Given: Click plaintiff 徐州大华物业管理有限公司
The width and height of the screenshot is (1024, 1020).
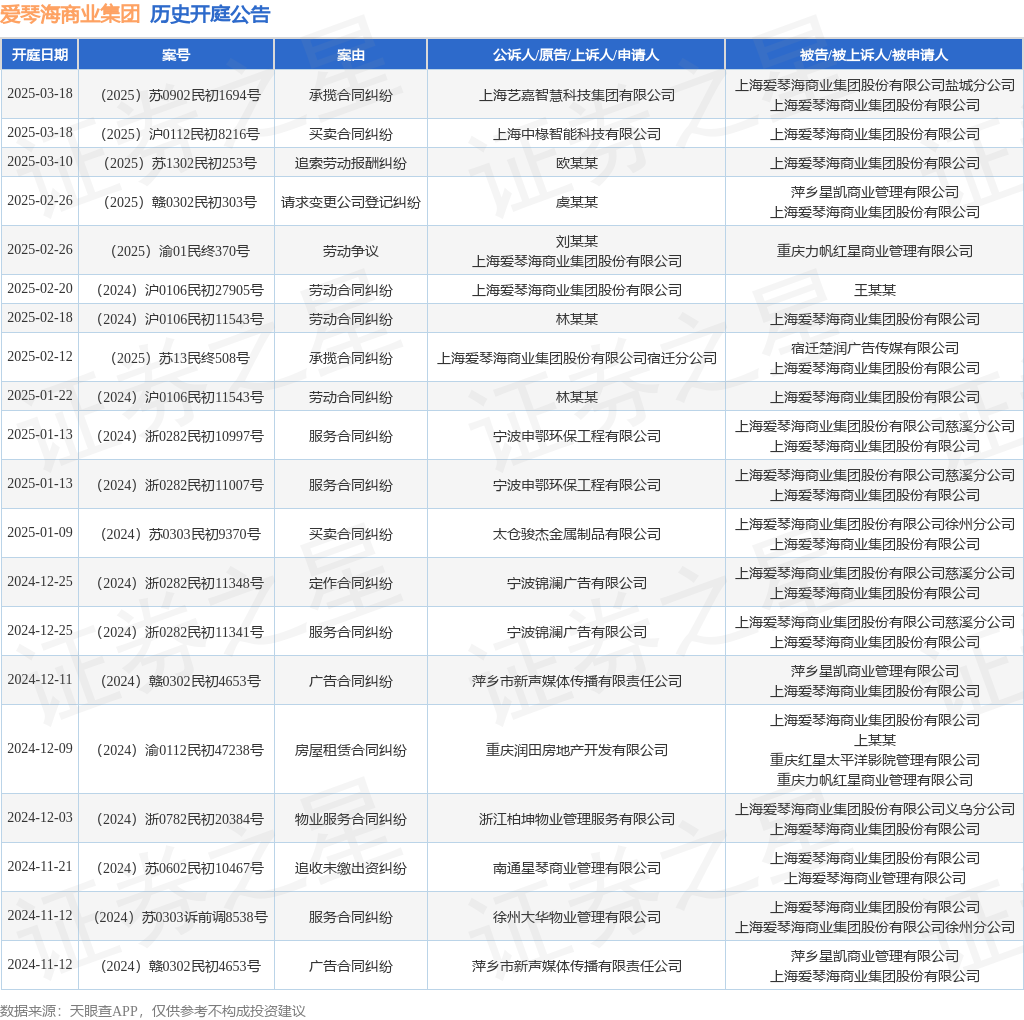Looking at the screenshot, I should pos(577,917).
